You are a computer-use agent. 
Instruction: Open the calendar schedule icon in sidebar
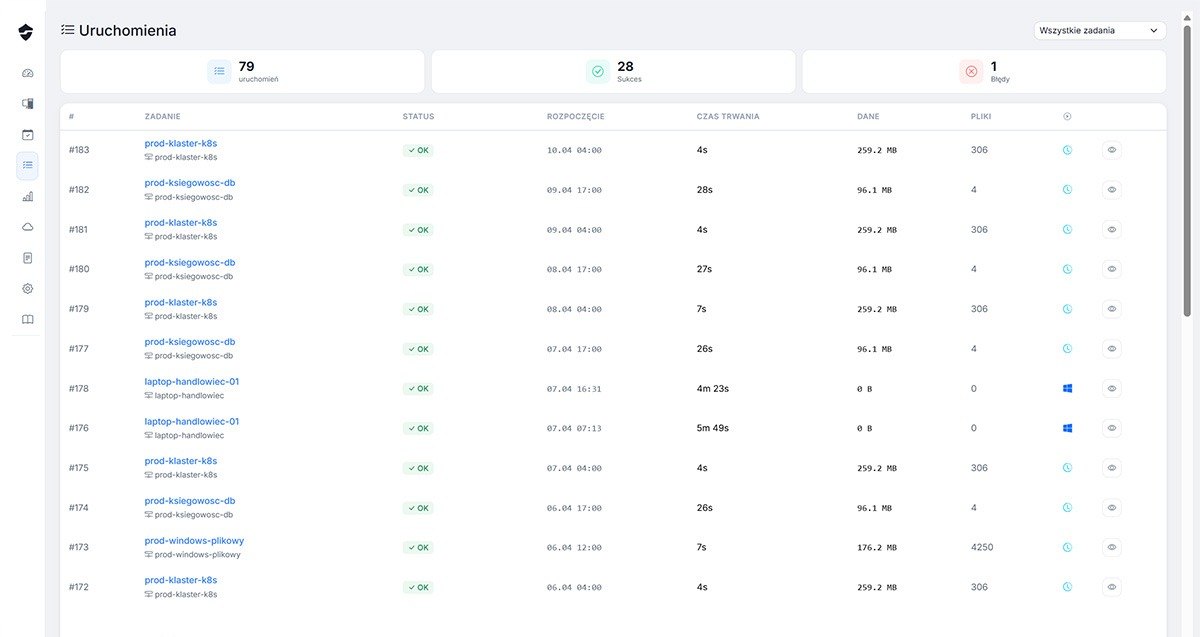tap(27, 134)
